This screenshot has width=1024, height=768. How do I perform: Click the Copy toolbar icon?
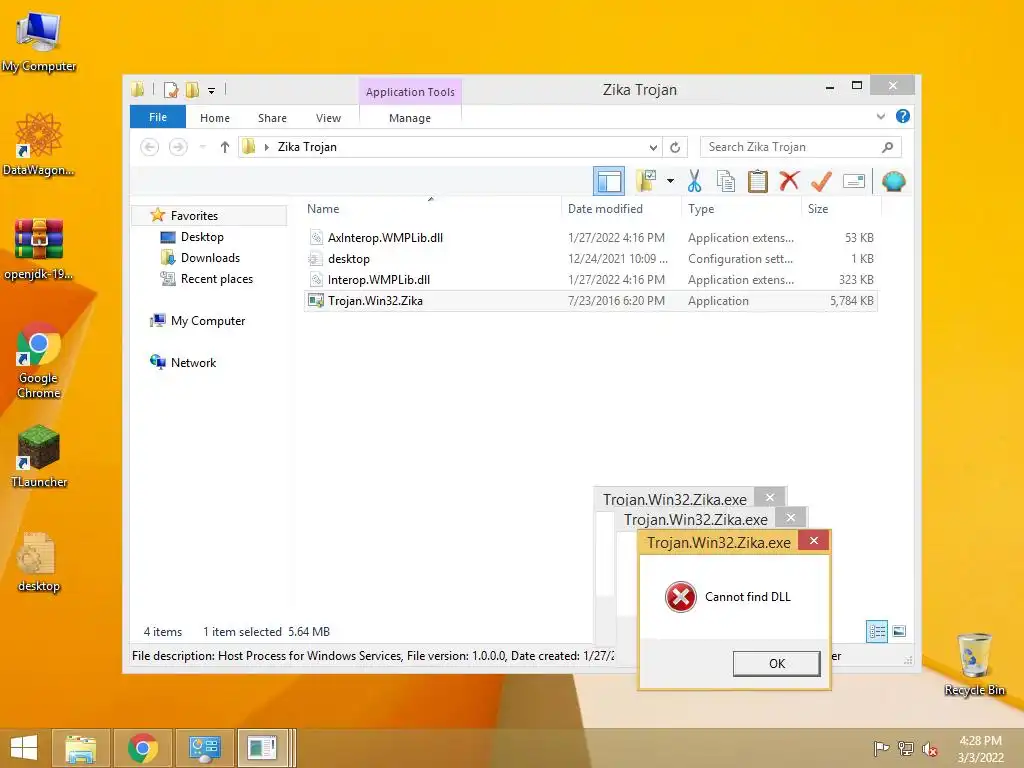point(726,181)
